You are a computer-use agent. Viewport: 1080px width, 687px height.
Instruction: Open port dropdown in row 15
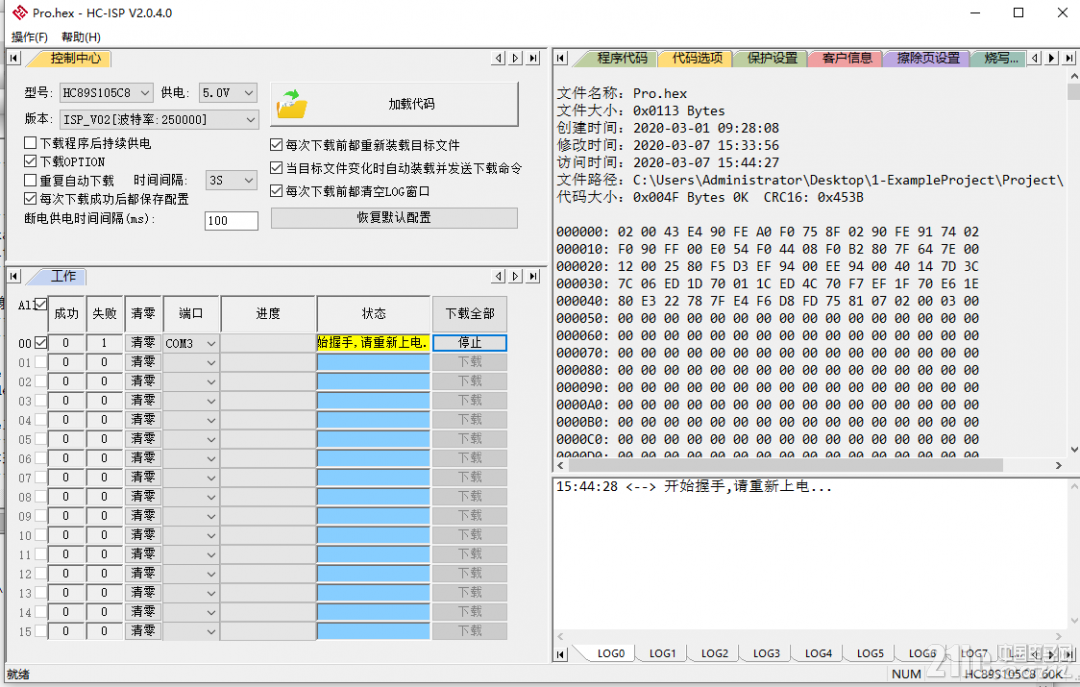point(191,631)
